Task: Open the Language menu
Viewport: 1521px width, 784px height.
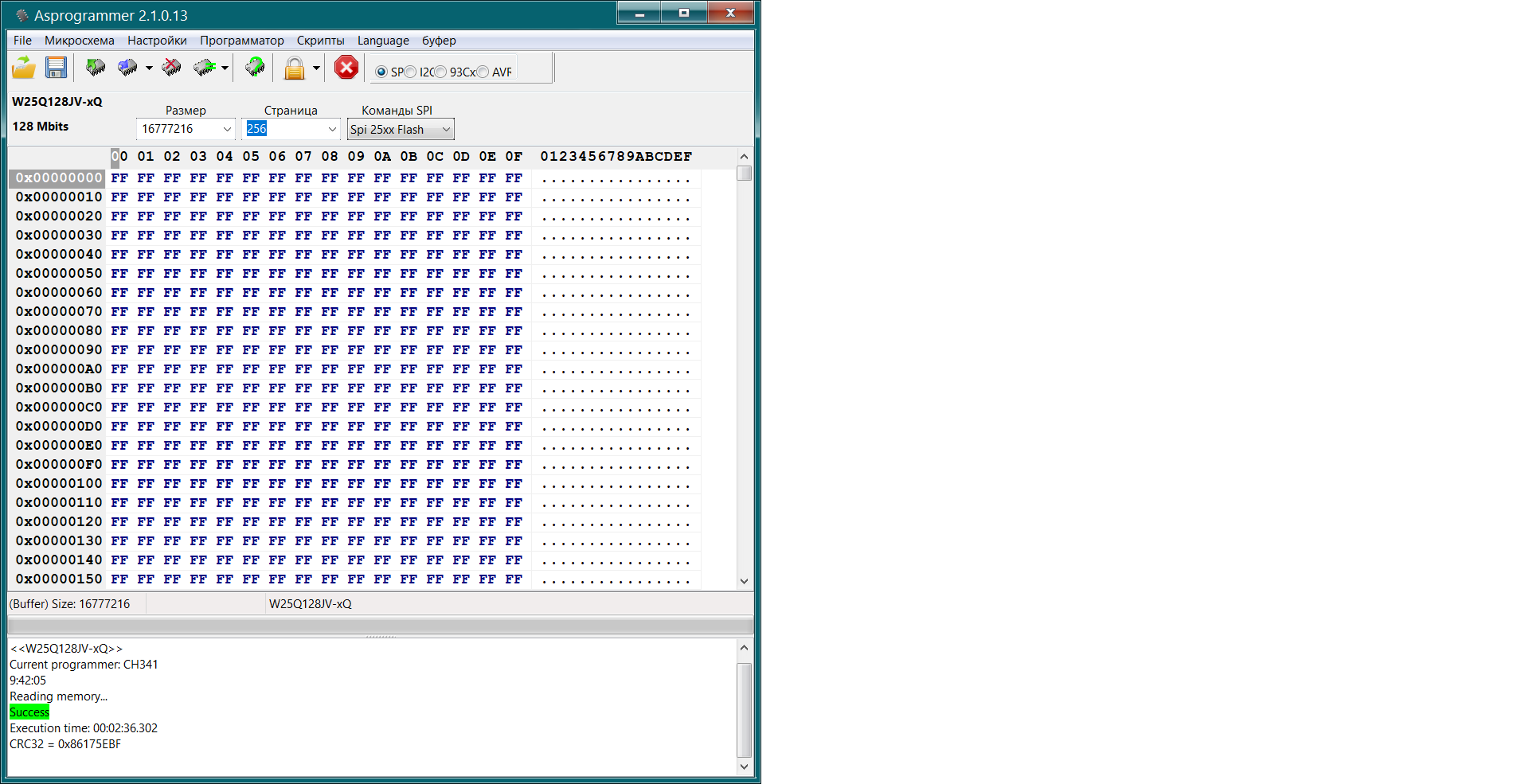Action: [x=383, y=41]
